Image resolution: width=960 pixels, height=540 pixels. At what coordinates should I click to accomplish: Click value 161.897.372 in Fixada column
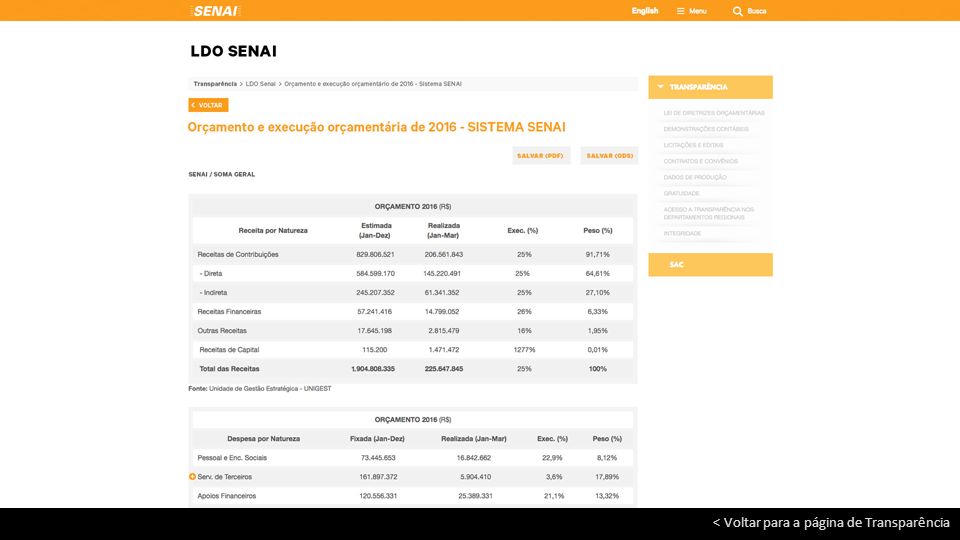pyautogui.click(x=378, y=476)
